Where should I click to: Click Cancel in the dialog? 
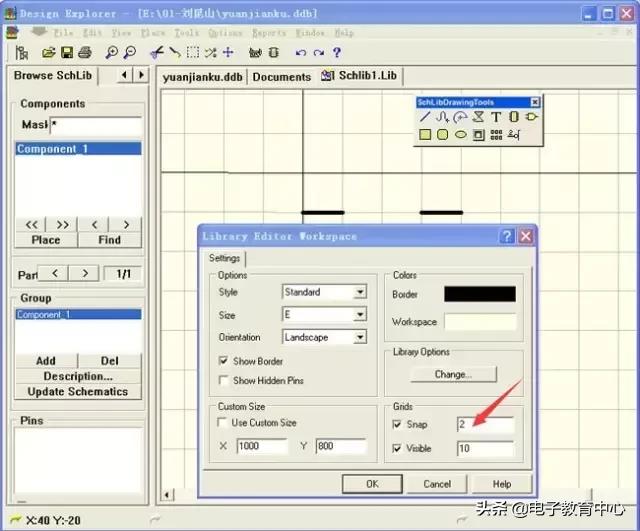tap(437, 484)
